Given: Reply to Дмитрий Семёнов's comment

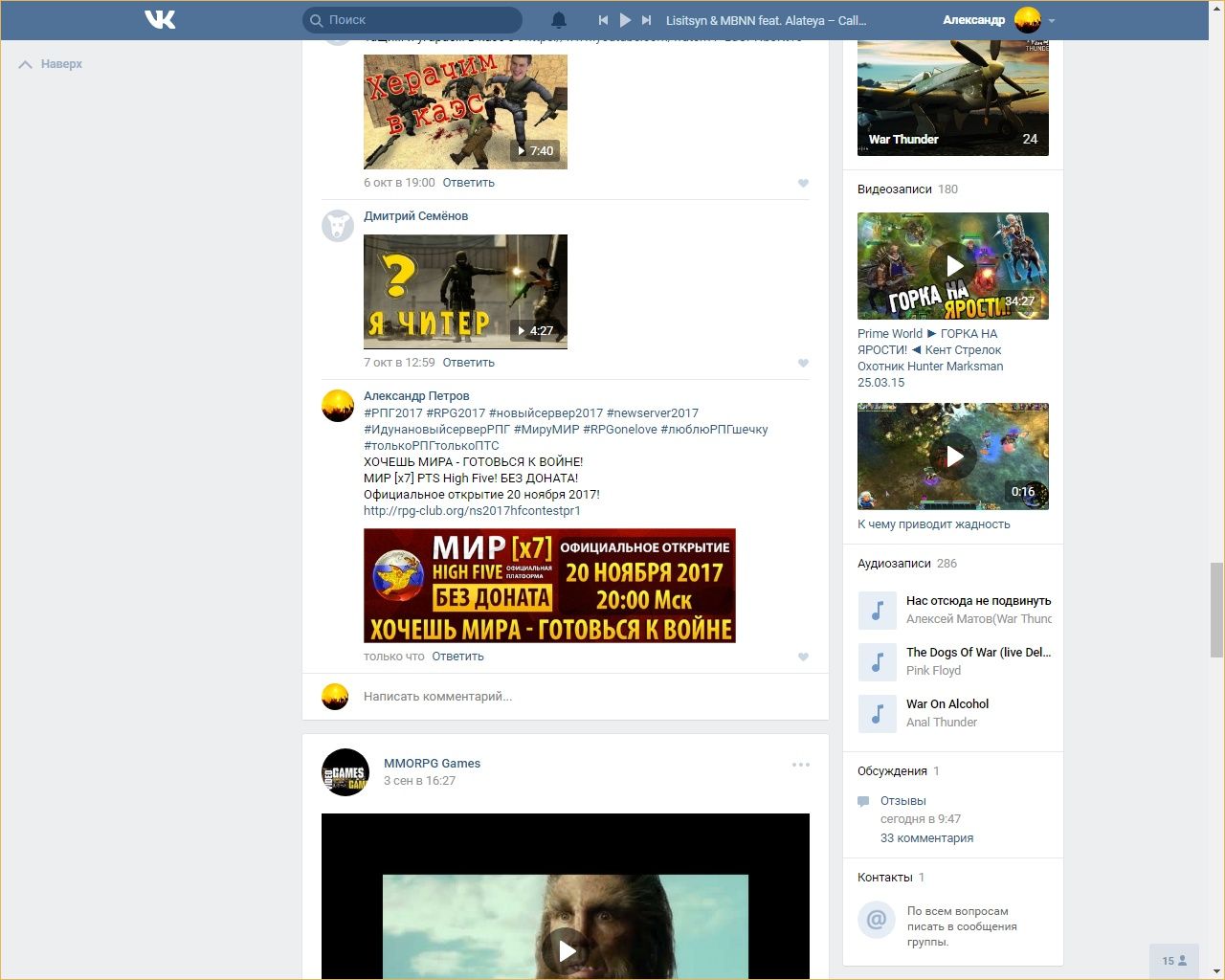Looking at the screenshot, I should (x=468, y=363).
